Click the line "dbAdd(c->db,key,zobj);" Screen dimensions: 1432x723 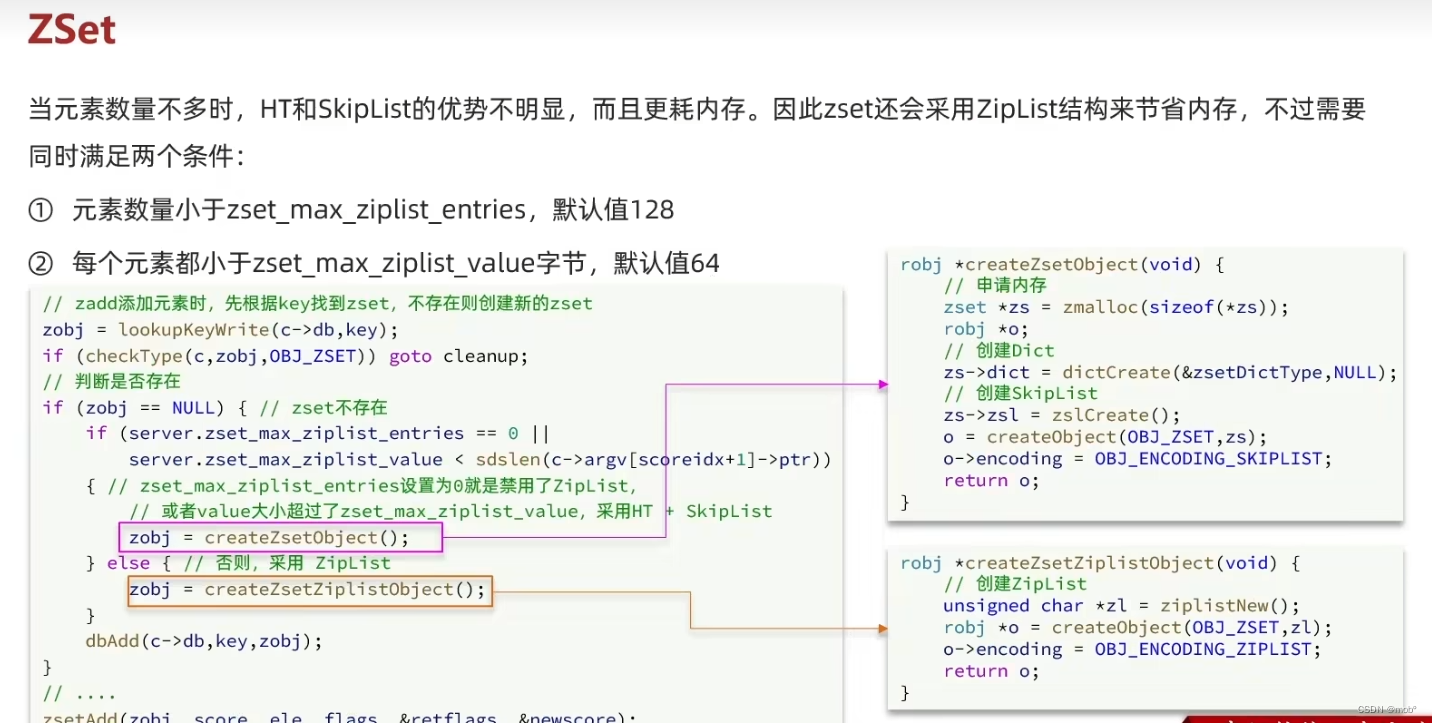click(x=204, y=641)
